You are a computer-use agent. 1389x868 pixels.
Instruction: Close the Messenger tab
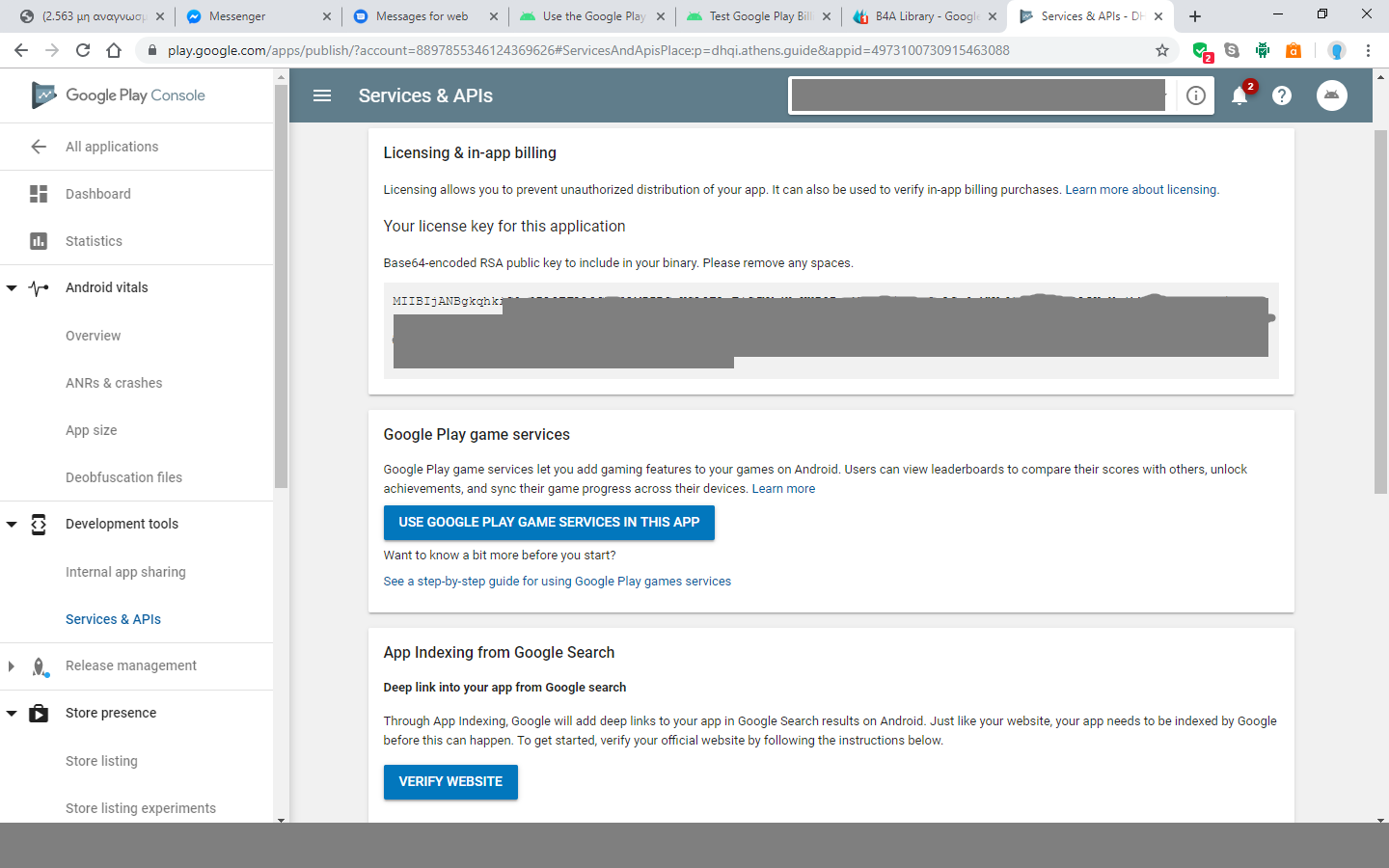[x=327, y=16]
